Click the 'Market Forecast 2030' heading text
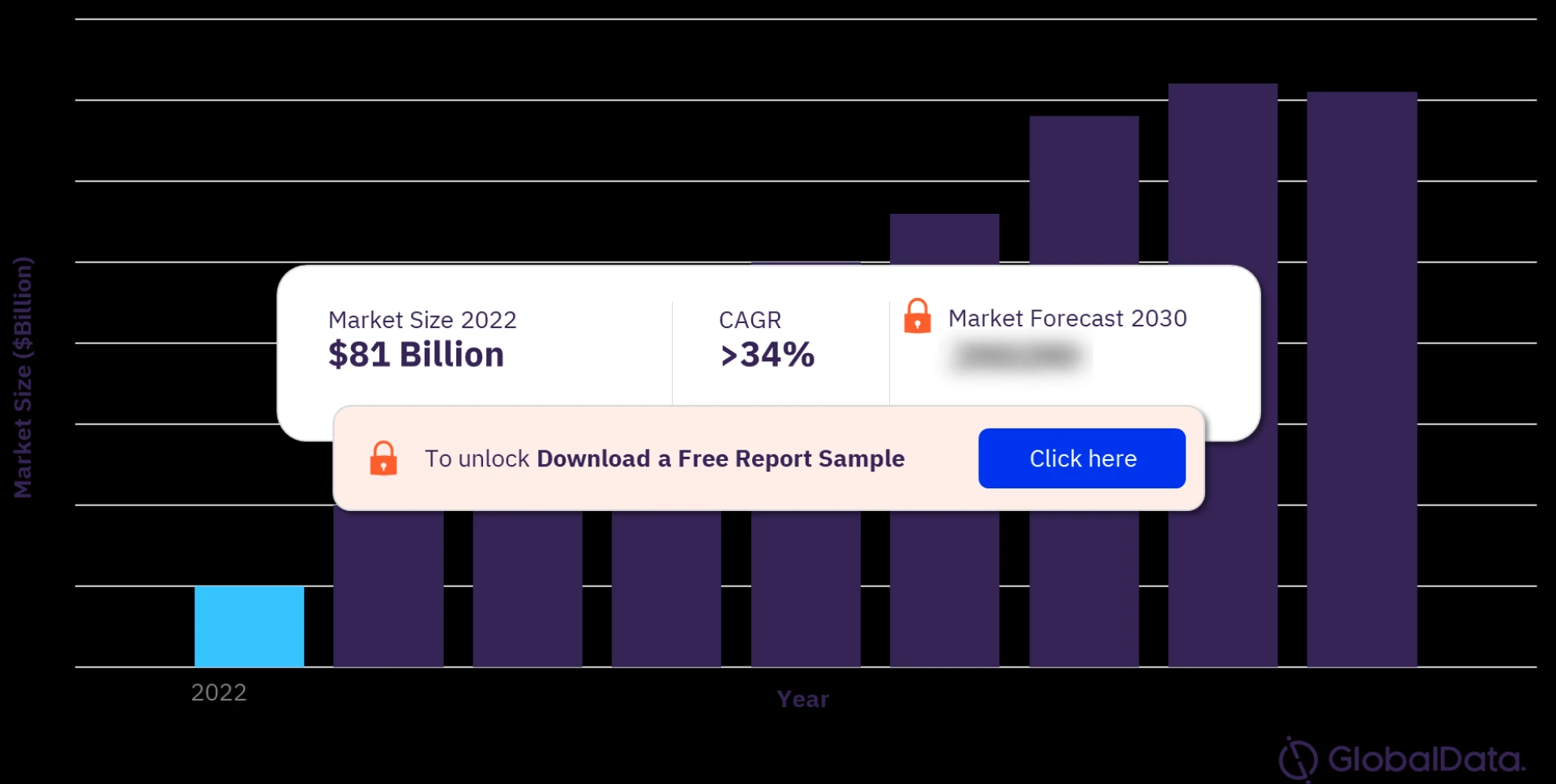The image size is (1556, 784). (1067, 318)
